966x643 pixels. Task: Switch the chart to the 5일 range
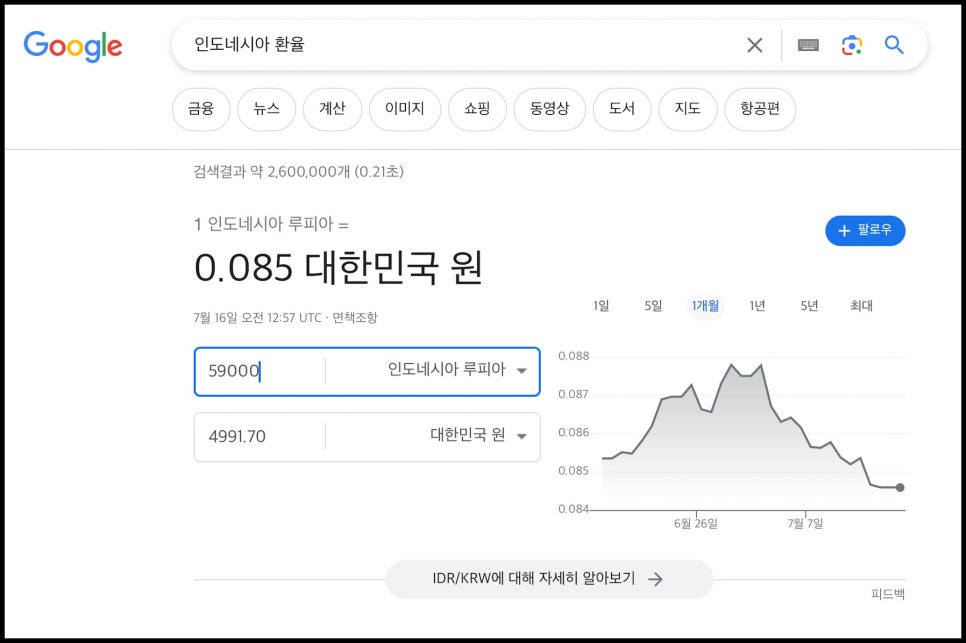click(653, 305)
